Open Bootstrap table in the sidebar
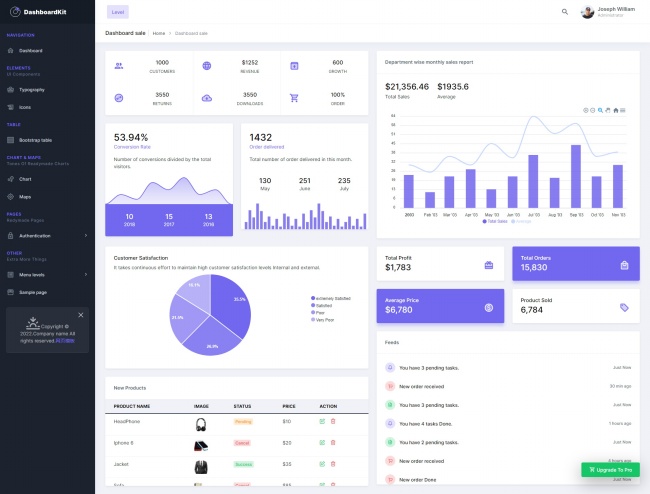The height and width of the screenshot is (494, 650). click(36, 140)
